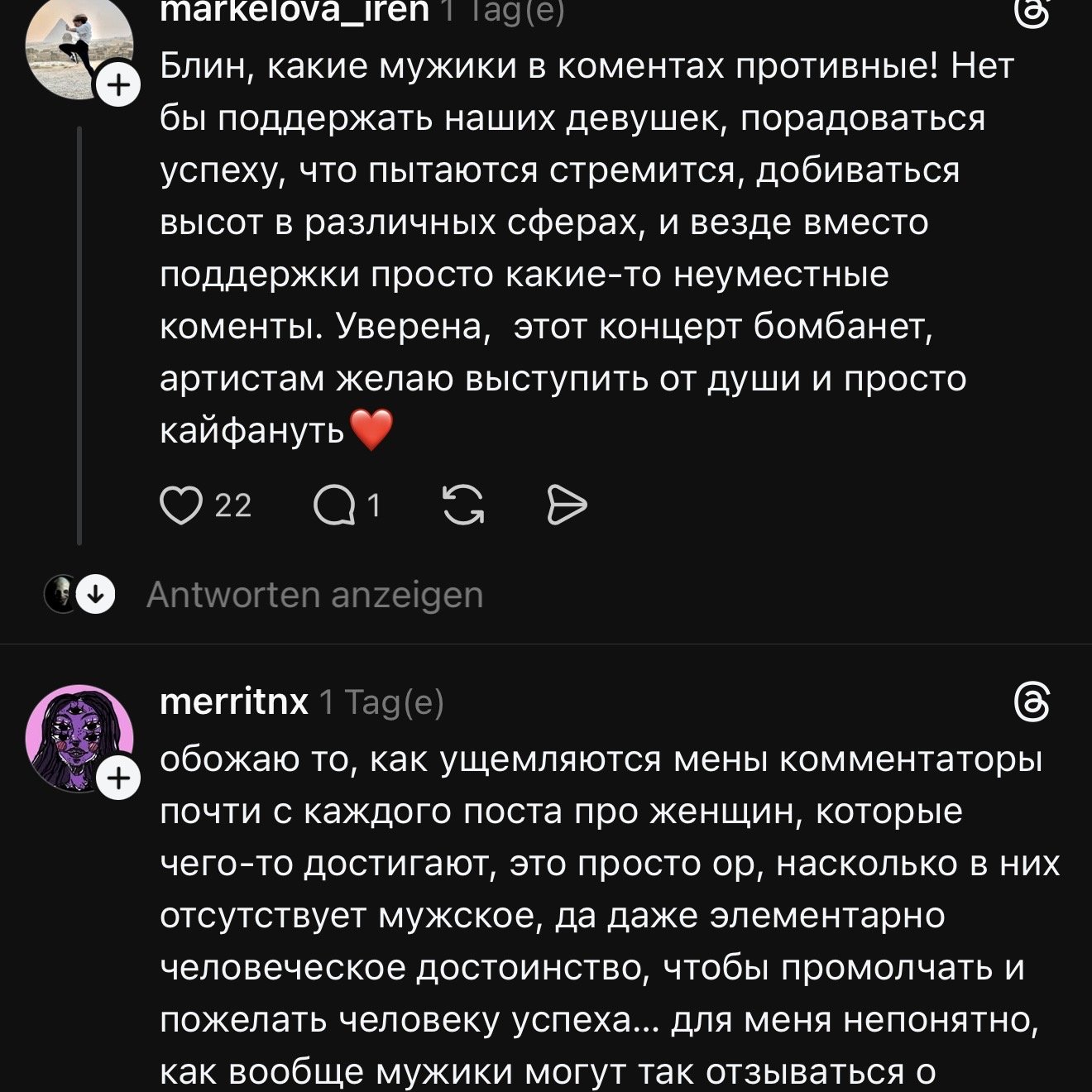Expand replies via the down-arrow icon

point(97,595)
